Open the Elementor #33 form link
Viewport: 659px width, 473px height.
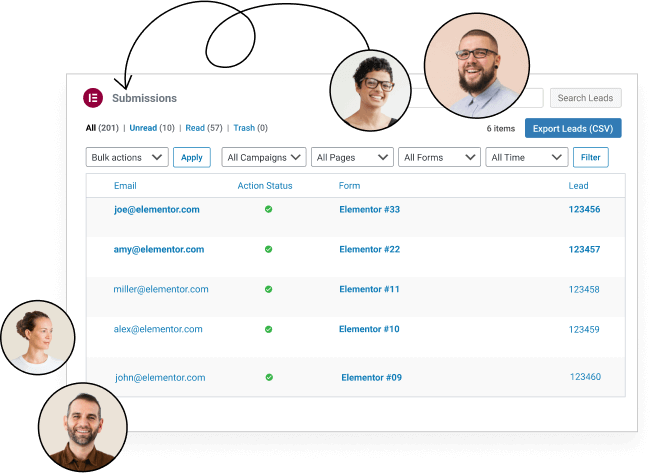click(x=369, y=209)
